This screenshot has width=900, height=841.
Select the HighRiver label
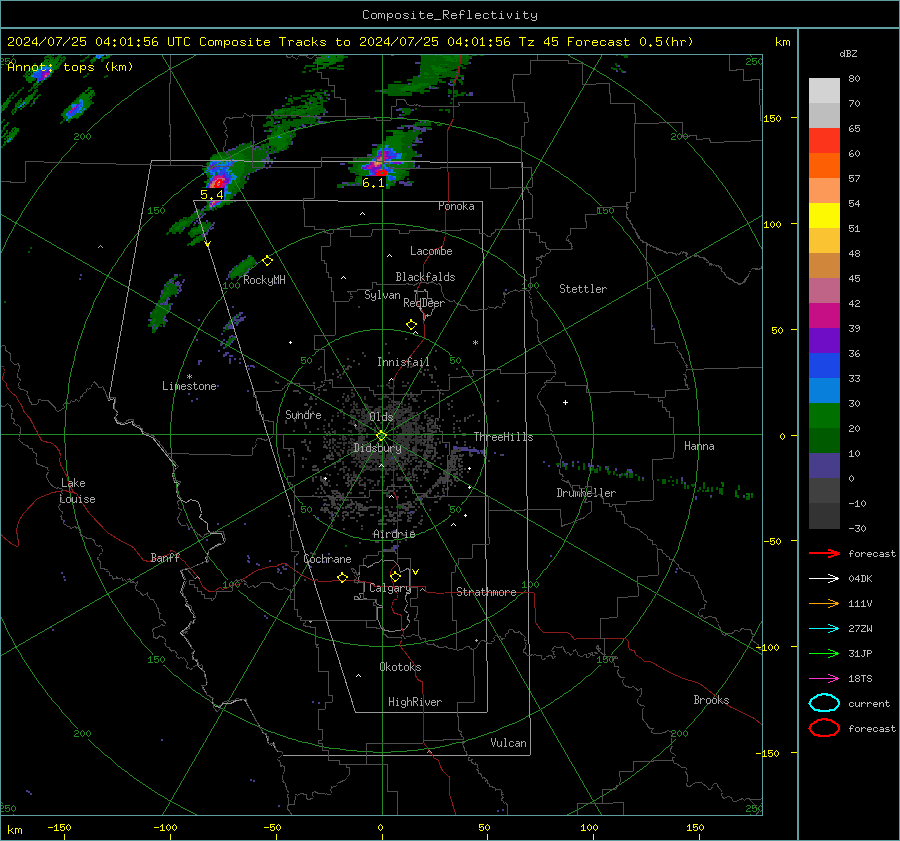click(x=415, y=702)
